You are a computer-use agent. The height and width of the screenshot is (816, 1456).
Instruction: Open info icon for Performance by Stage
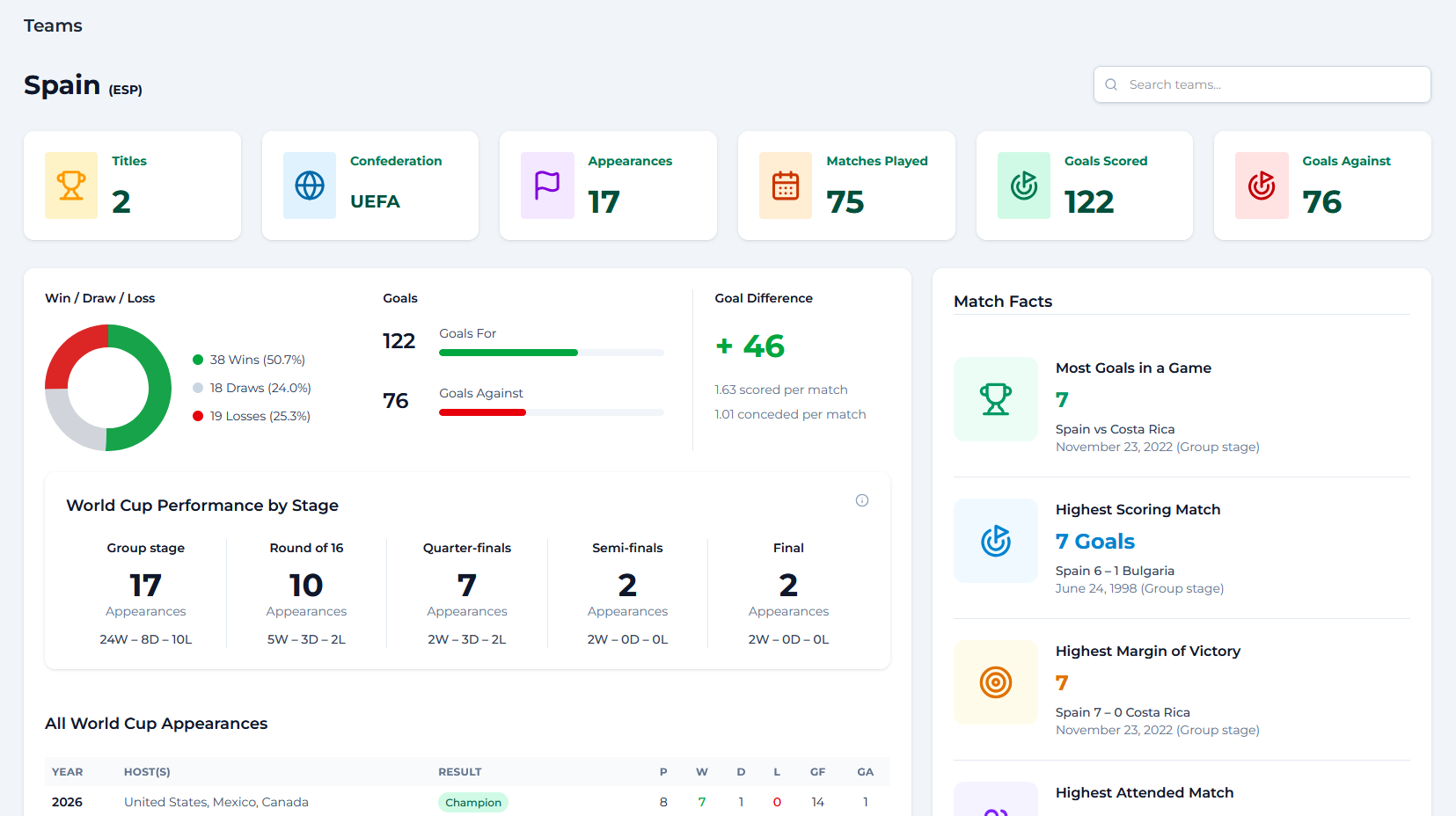click(862, 500)
